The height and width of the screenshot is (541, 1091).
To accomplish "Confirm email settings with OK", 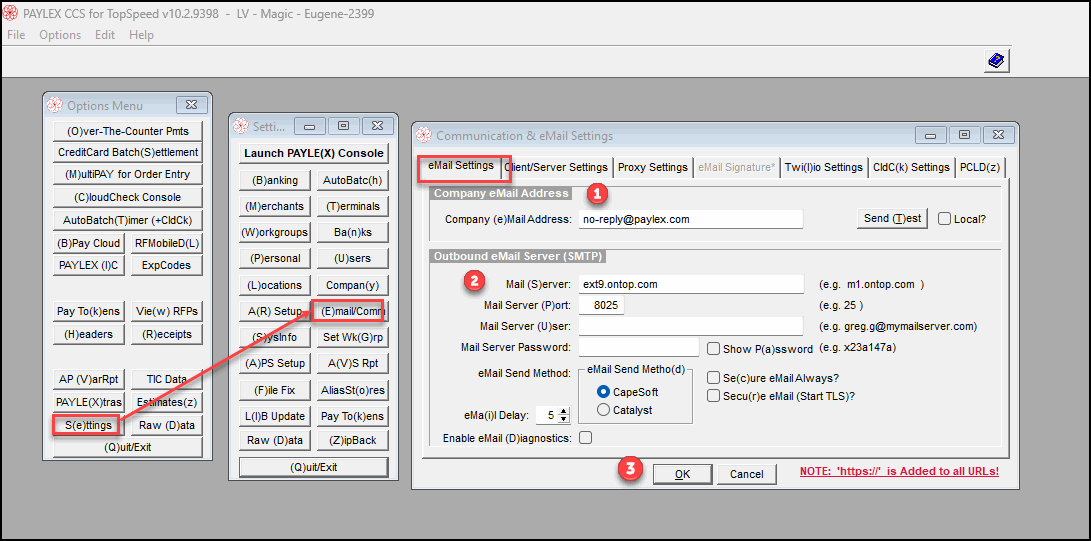I will [682, 474].
